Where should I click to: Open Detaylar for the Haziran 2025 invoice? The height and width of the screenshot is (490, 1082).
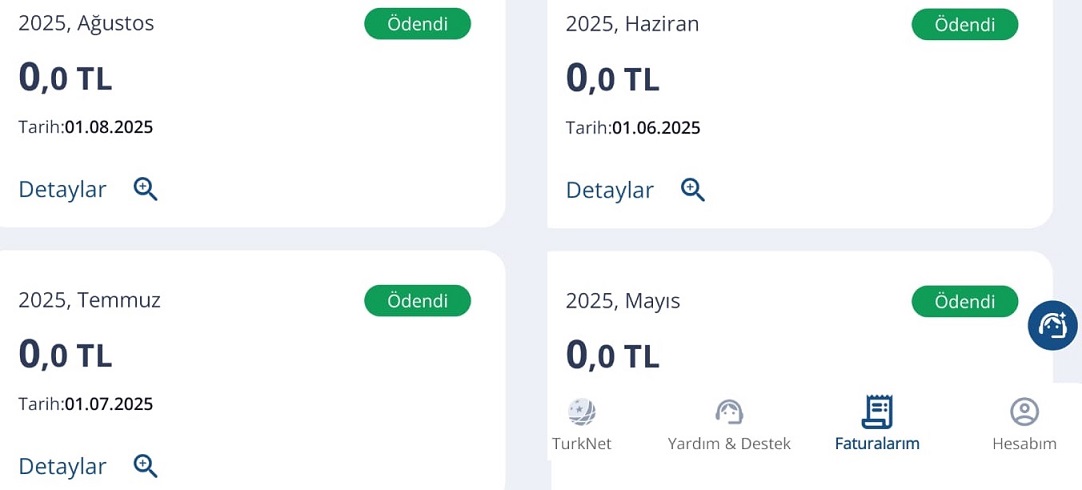[609, 190]
